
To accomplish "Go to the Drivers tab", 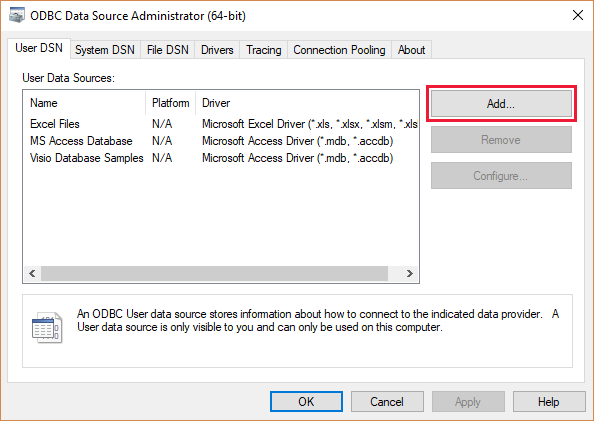I will (x=217, y=50).
